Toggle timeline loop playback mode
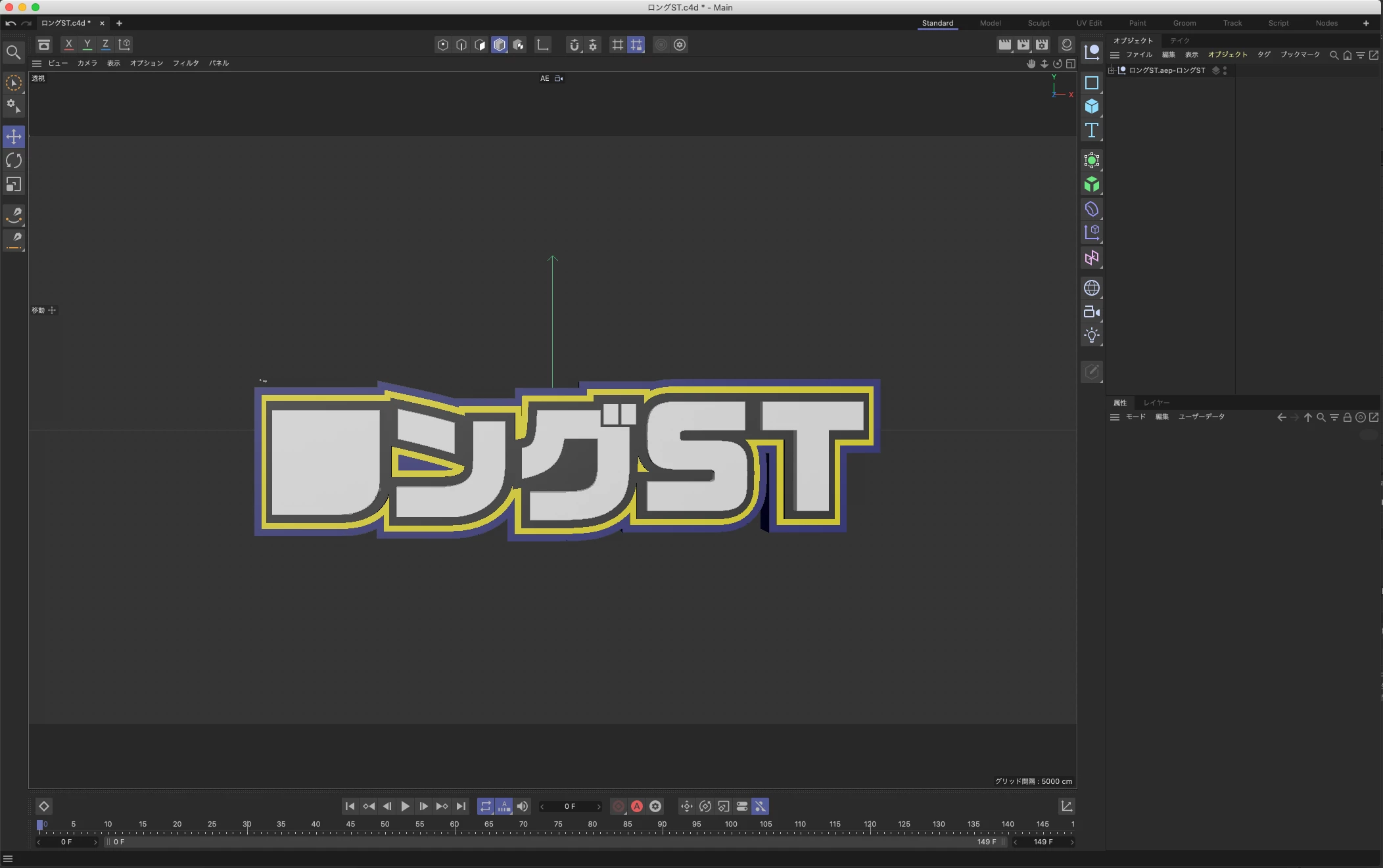 (x=485, y=806)
